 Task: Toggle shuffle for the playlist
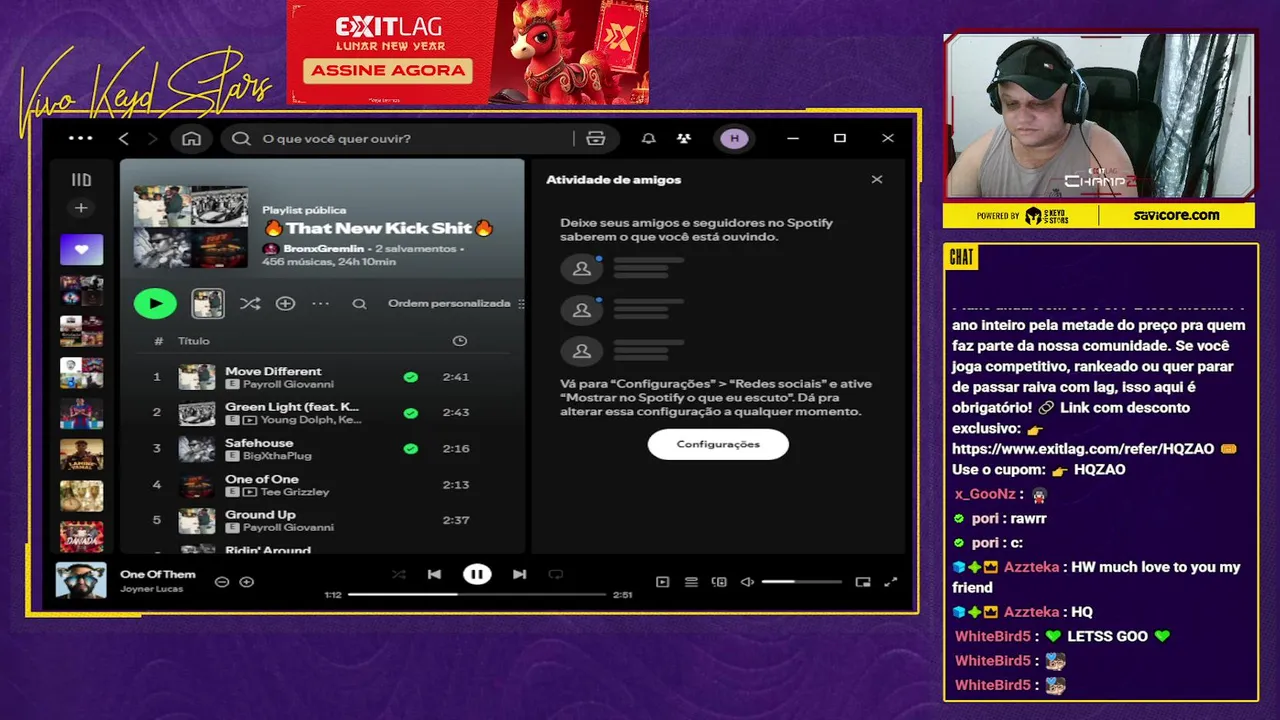click(x=250, y=303)
